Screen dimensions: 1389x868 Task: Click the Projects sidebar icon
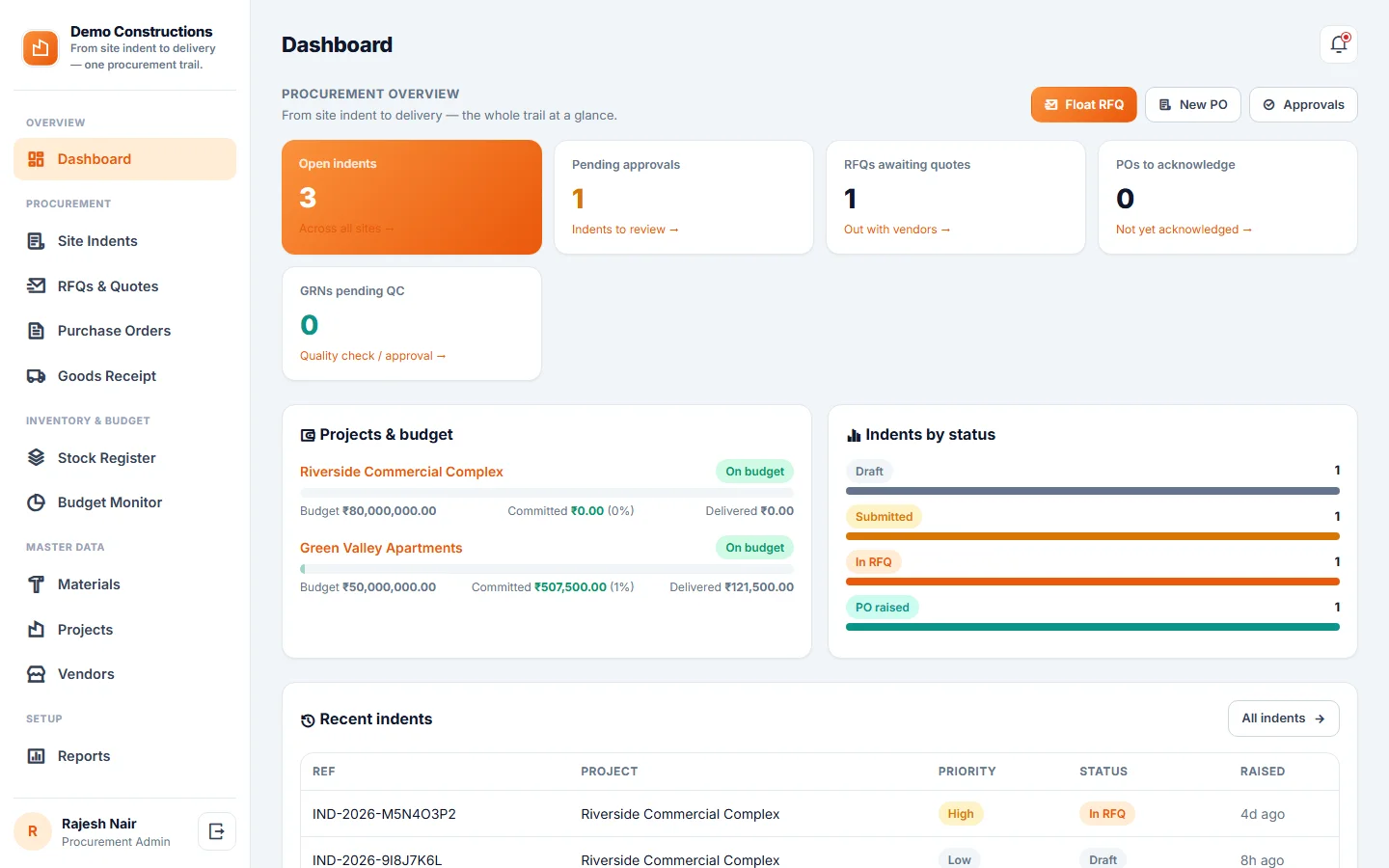[36, 630]
